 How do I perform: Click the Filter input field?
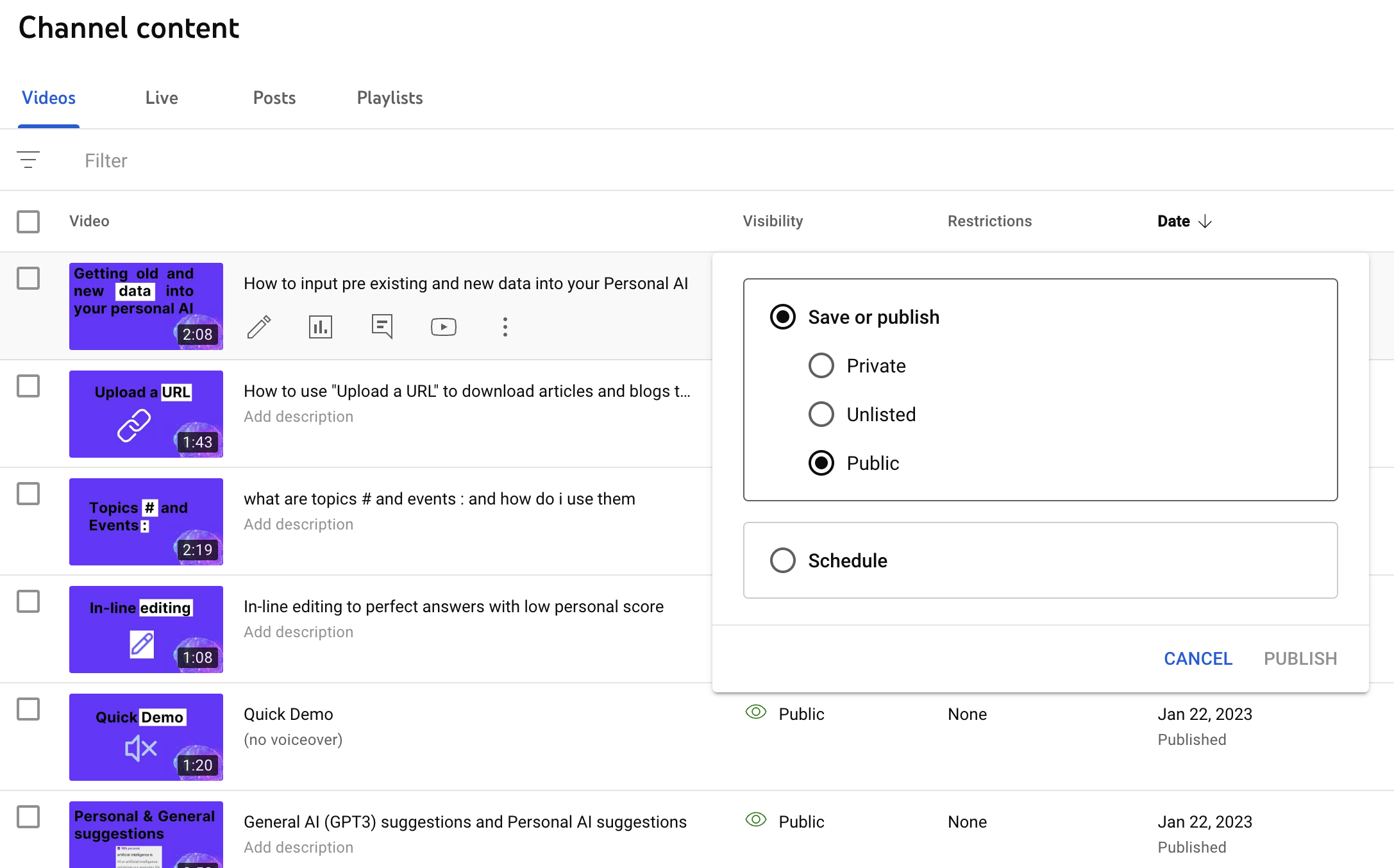pos(256,160)
